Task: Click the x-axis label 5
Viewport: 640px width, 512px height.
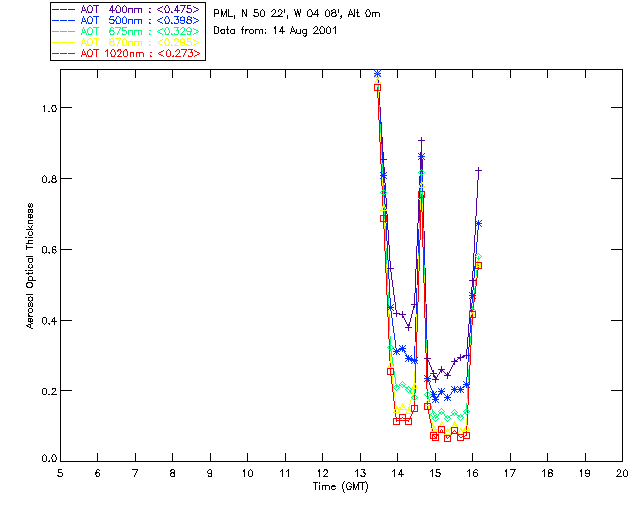Action: coord(60,473)
